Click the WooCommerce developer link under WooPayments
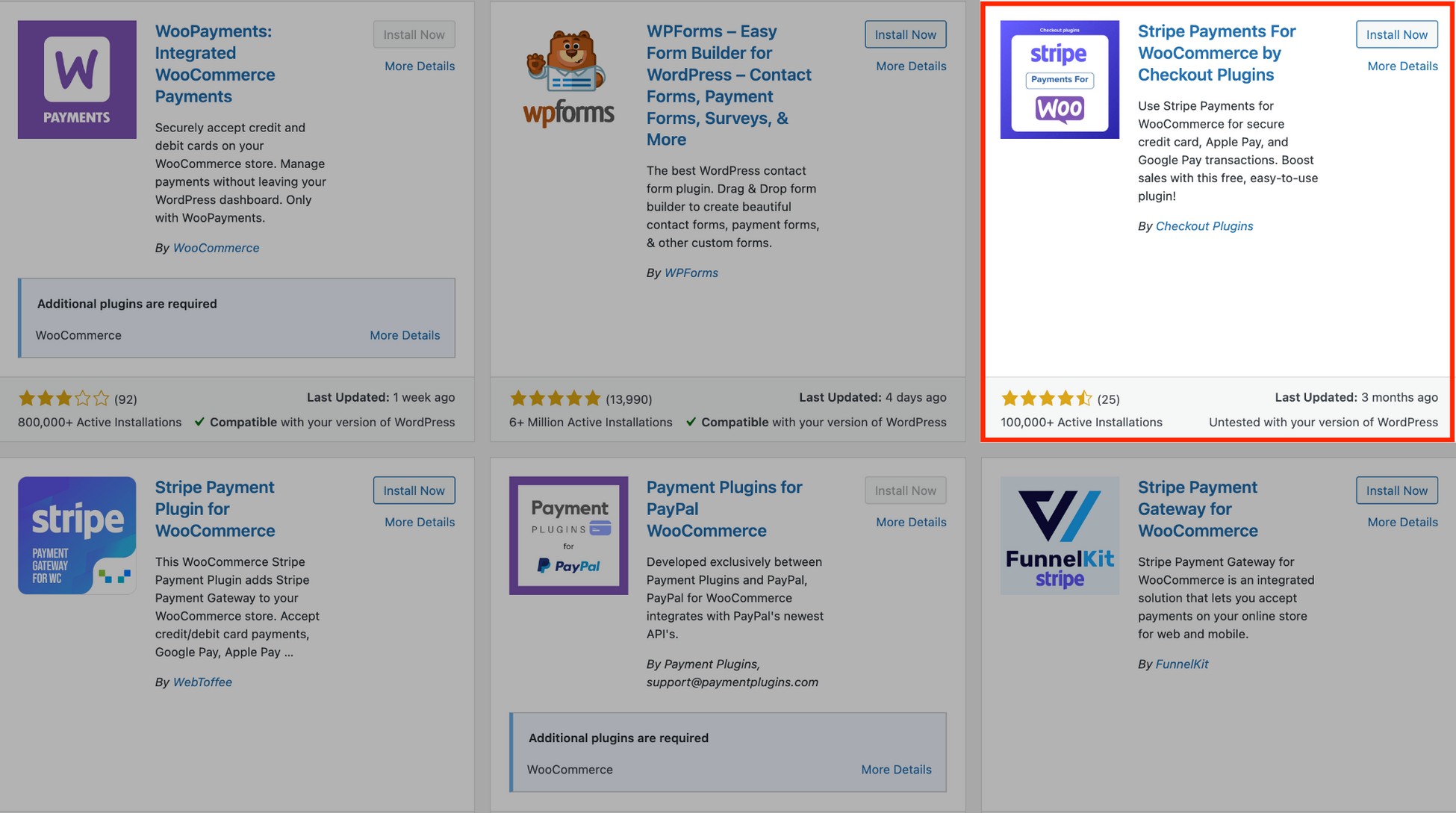Image resolution: width=1456 pixels, height=813 pixels. (216, 246)
